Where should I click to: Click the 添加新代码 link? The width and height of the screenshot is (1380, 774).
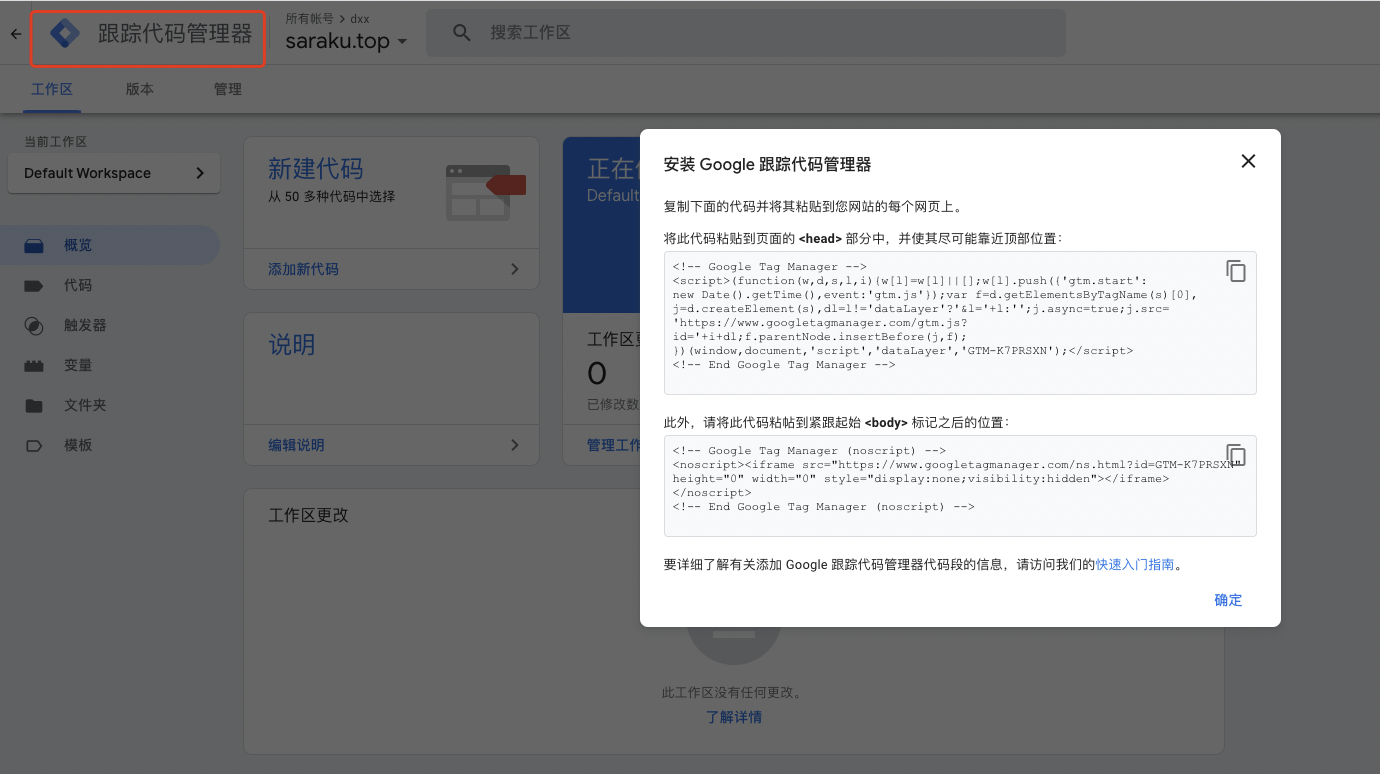(x=303, y=269)
